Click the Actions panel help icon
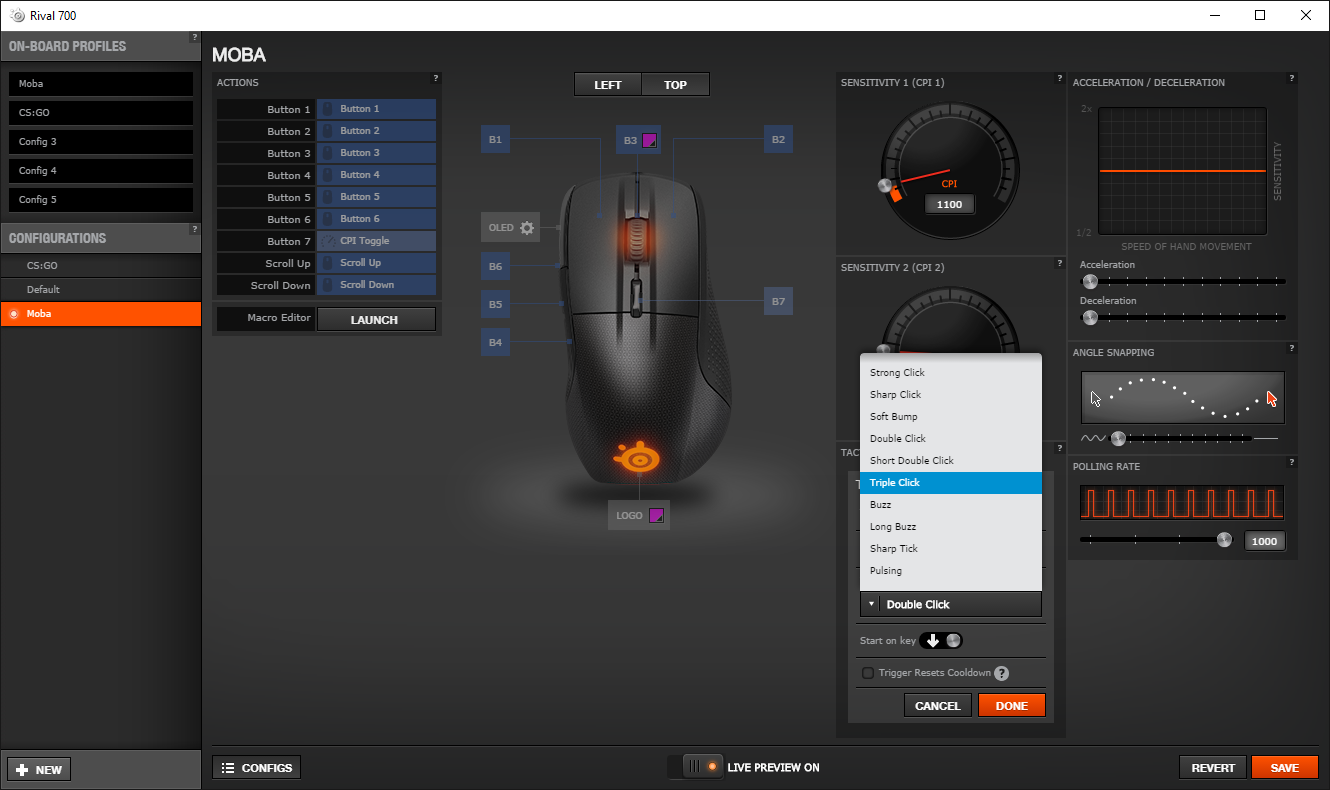1330x790 pixels. [x=436, y=78]
